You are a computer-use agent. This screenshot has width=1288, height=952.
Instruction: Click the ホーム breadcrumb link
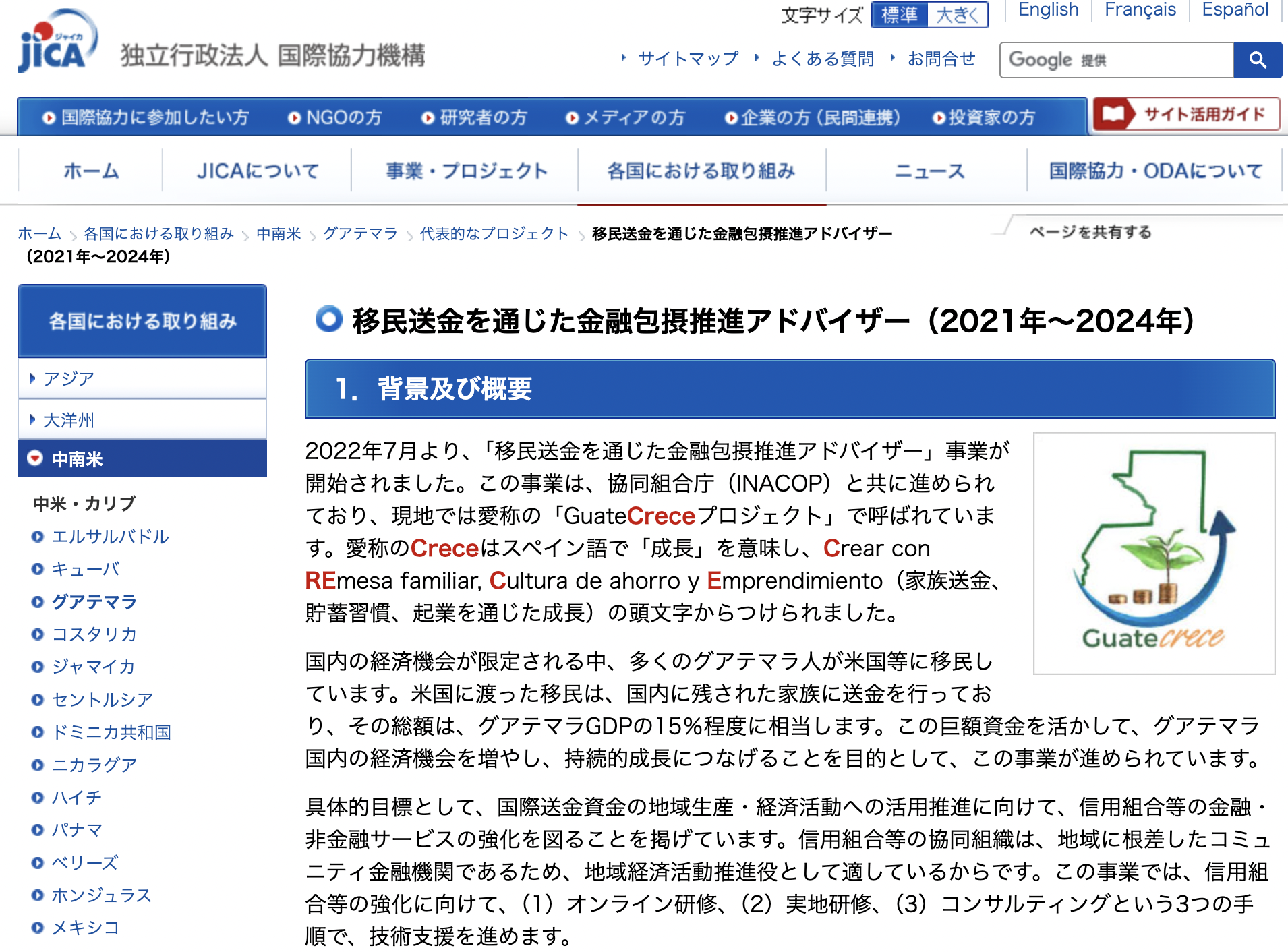39,233
